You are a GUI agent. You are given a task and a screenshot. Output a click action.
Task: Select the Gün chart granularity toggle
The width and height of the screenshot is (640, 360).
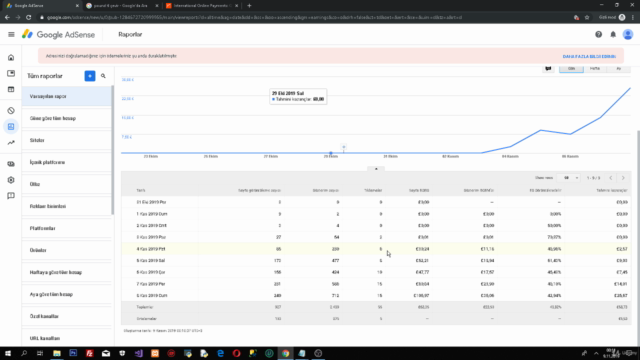point(571,69)
